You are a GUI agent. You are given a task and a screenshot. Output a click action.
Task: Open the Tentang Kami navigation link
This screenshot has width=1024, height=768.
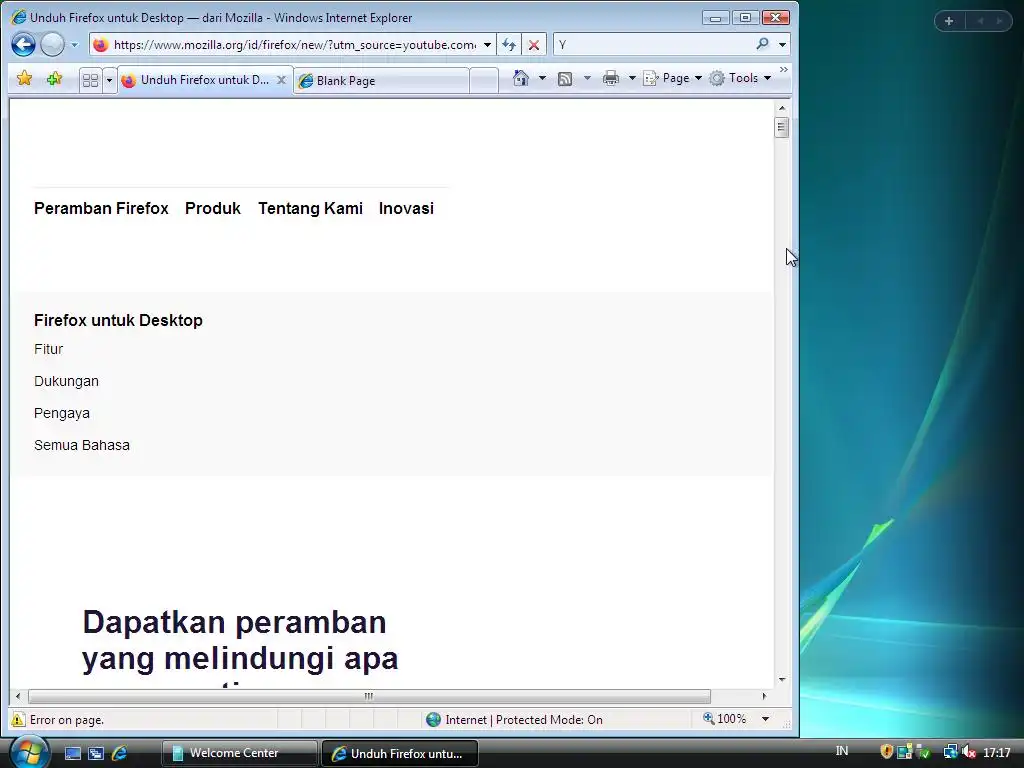tap(310, 208)
